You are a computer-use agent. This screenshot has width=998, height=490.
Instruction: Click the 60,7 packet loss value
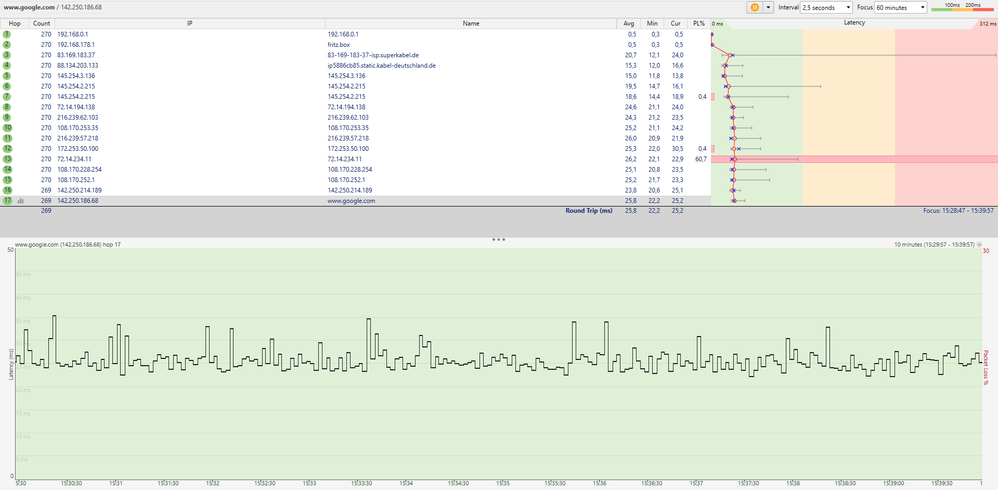click(701, 158)
